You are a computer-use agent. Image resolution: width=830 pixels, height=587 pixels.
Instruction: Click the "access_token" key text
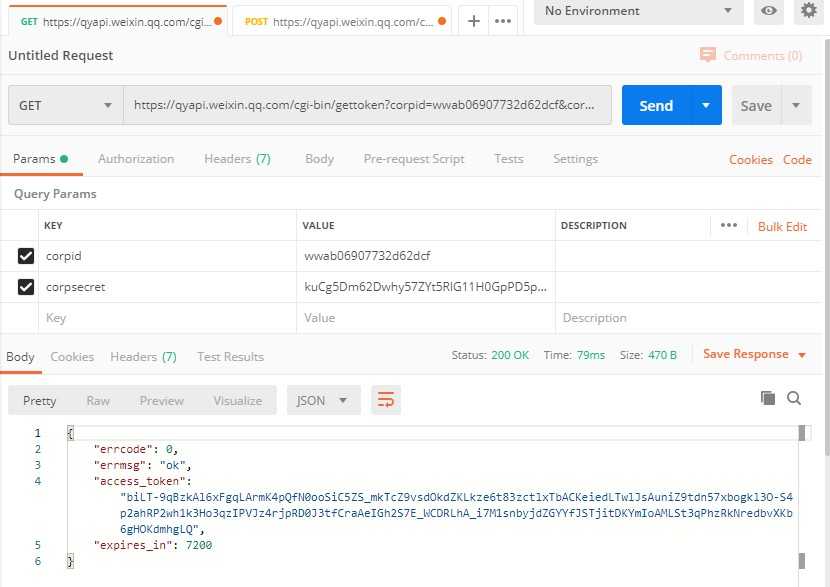coord(139,481)
